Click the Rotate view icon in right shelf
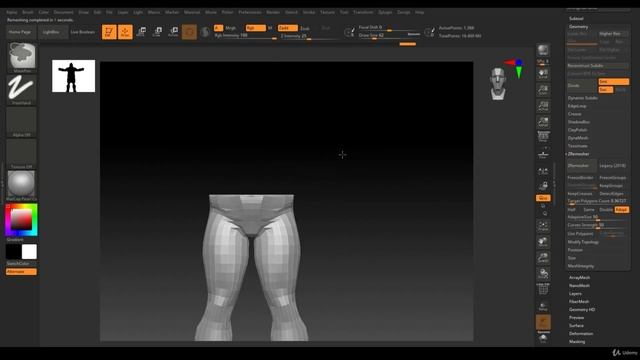 coord(543,274)
